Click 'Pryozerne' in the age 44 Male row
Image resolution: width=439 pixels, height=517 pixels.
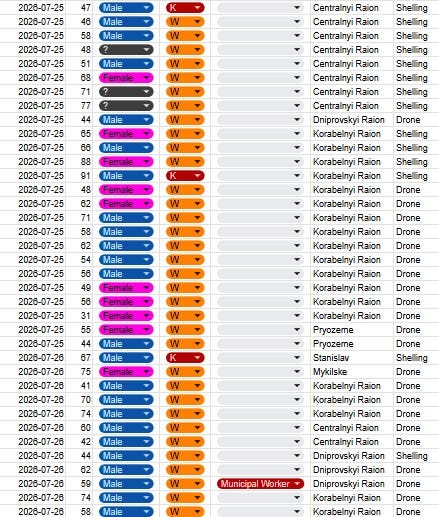click(x=333, y=344)
